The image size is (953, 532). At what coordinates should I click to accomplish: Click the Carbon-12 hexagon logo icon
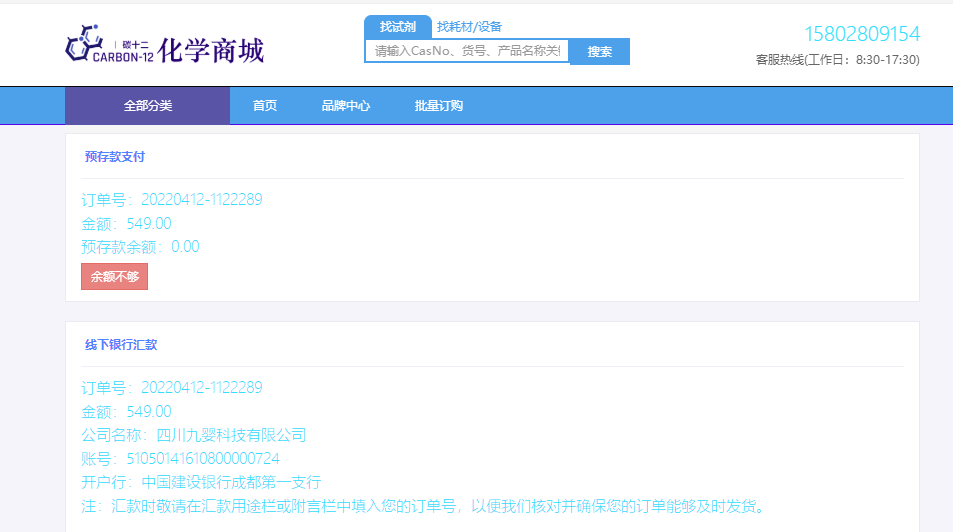[x=85, y=45]
